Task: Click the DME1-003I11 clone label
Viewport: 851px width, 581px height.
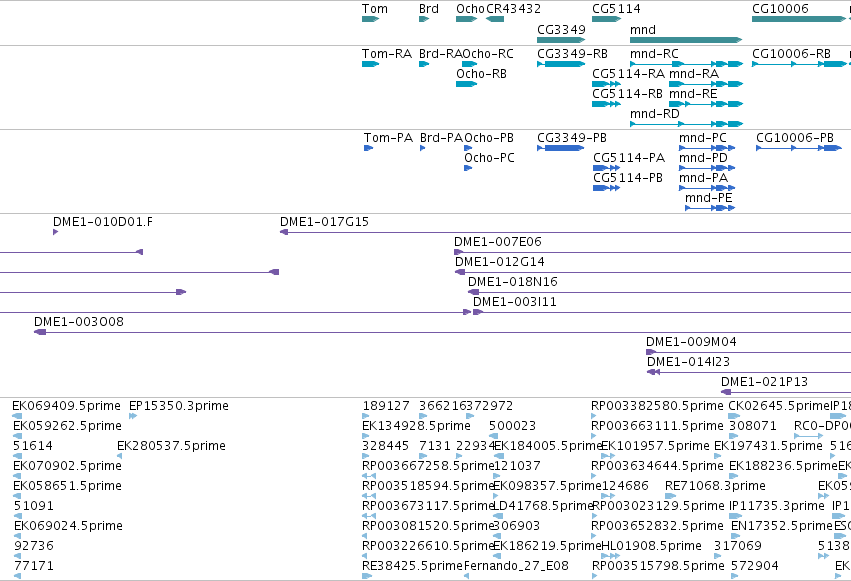Action: coord(515,302)
